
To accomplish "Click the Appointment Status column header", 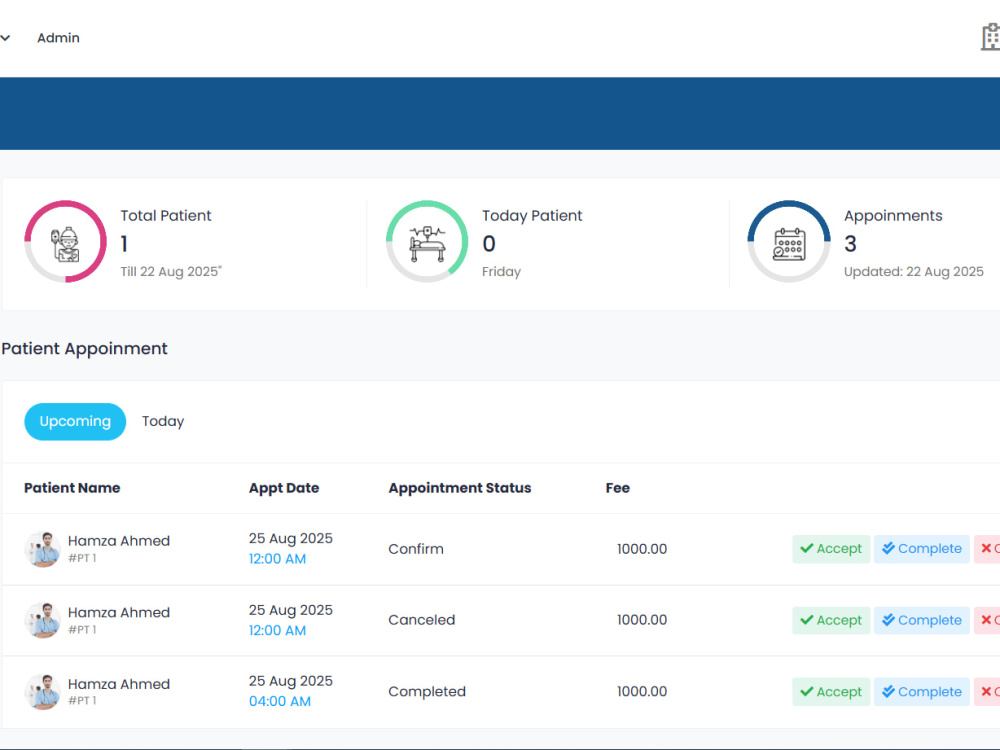I will [x=460, y=488].
